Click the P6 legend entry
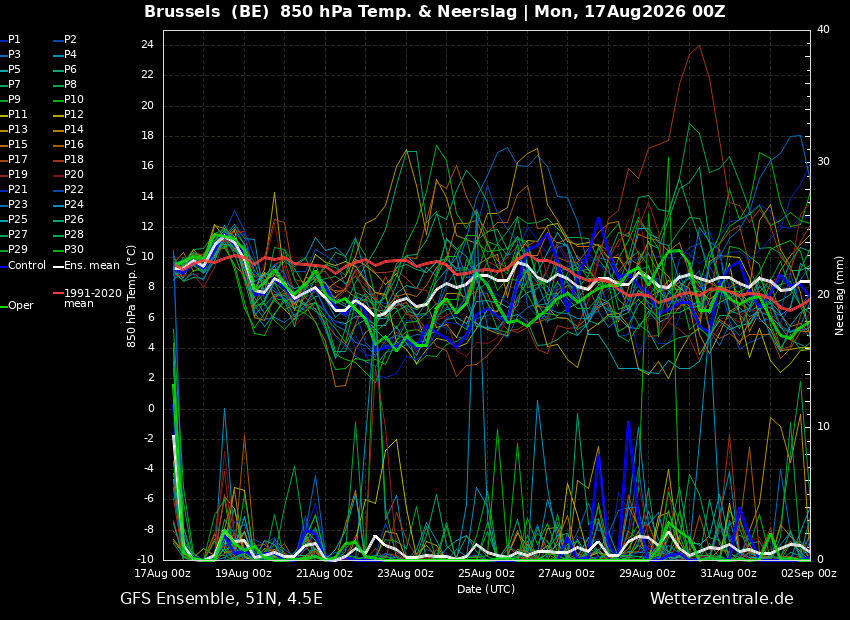The width and height of the screenshot is (850, 620). (66, 69)
